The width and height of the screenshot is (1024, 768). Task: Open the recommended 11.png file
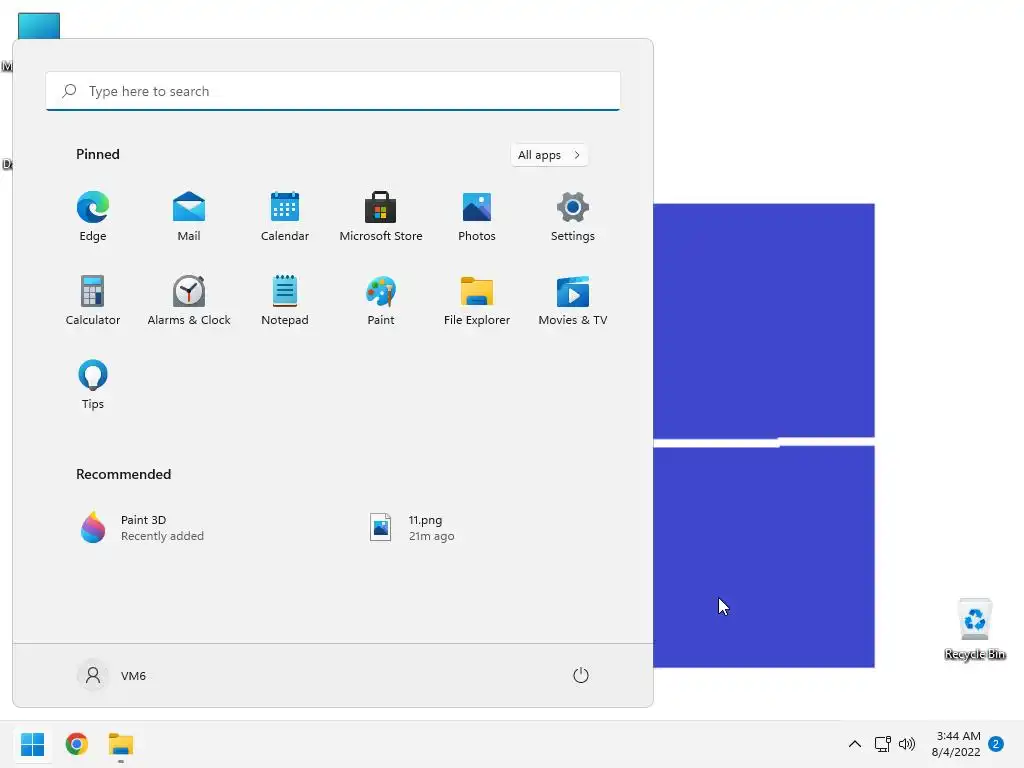(x=412, y=528)
